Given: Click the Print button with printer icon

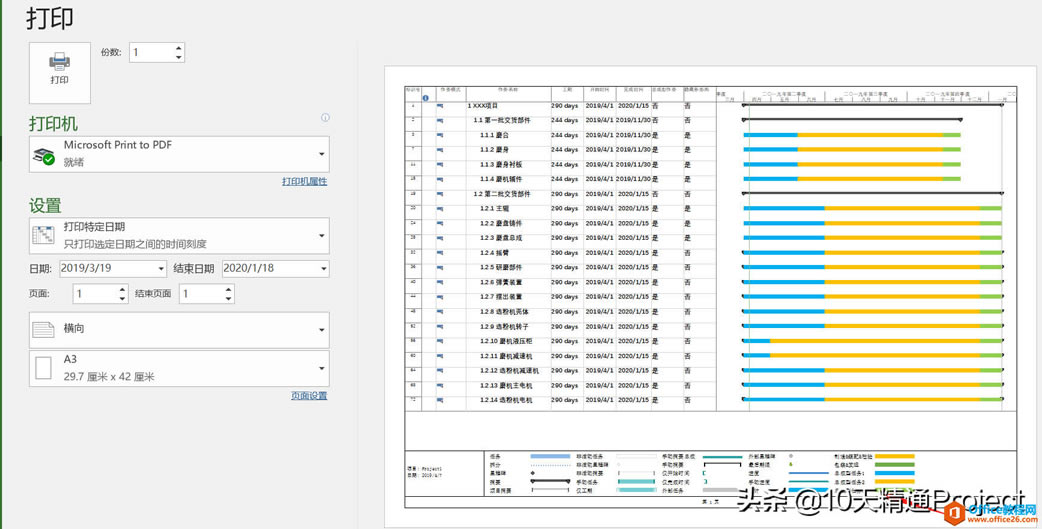Looking at the screenshot, I should coord(60,72).
